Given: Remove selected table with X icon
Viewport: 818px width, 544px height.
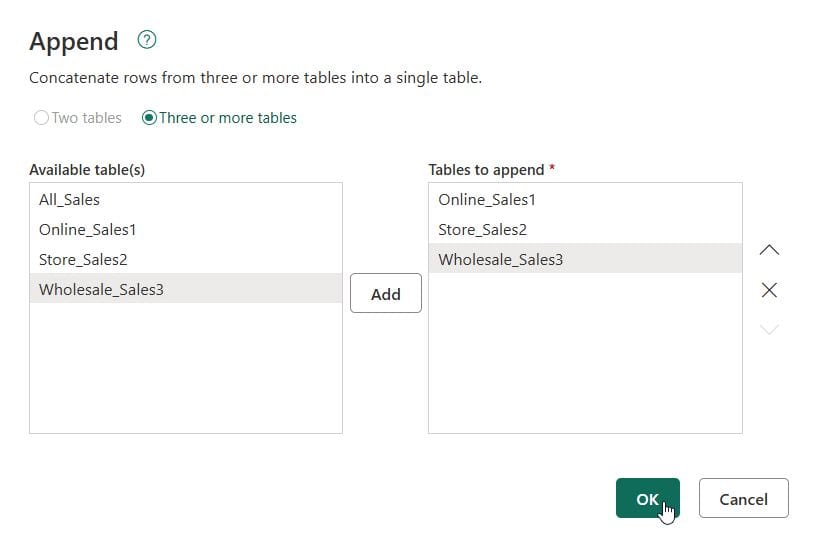Looking at the screenshot, I should click(769, 290).
